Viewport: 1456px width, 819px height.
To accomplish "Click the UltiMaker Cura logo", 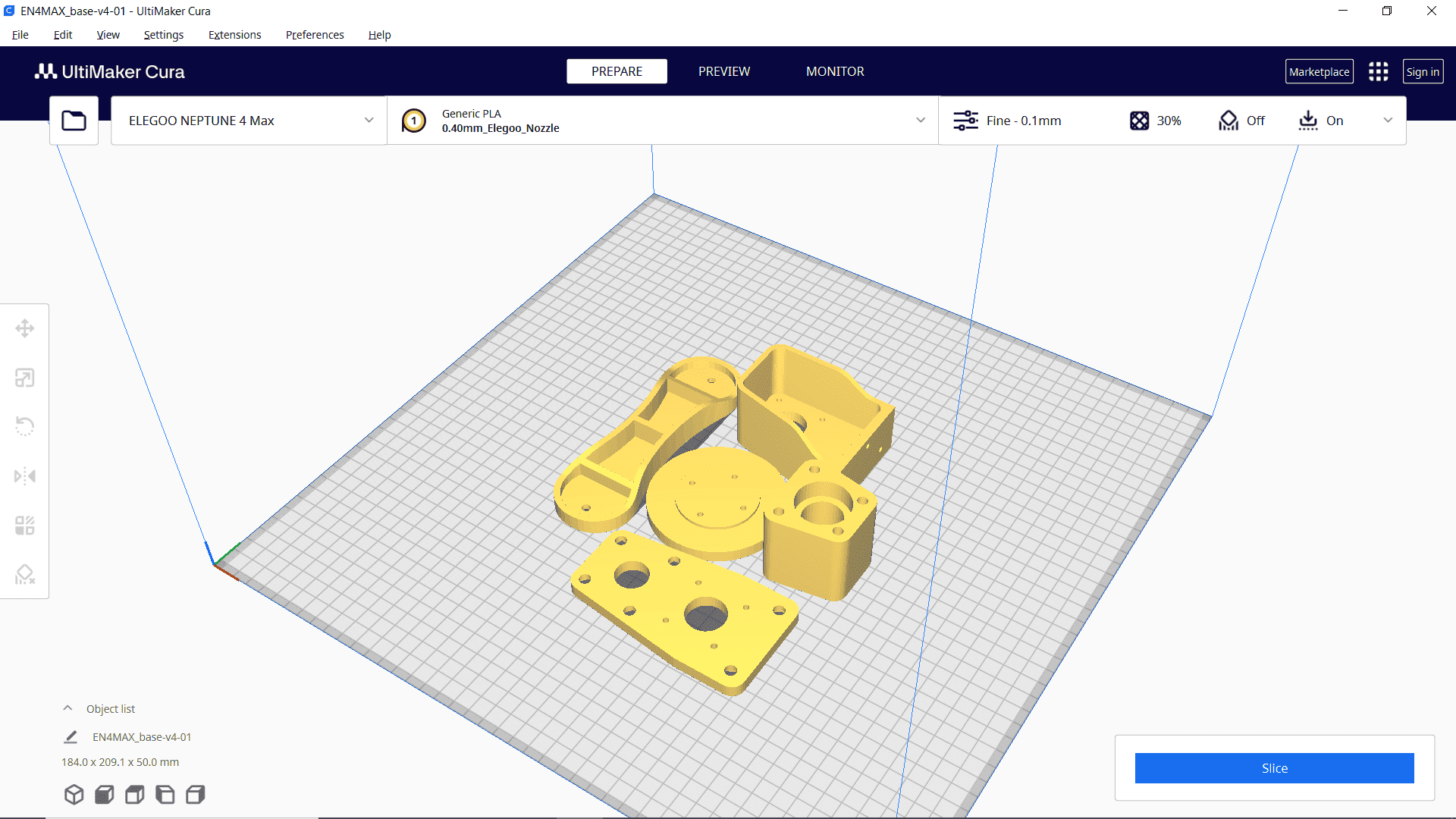I will 110,71.
